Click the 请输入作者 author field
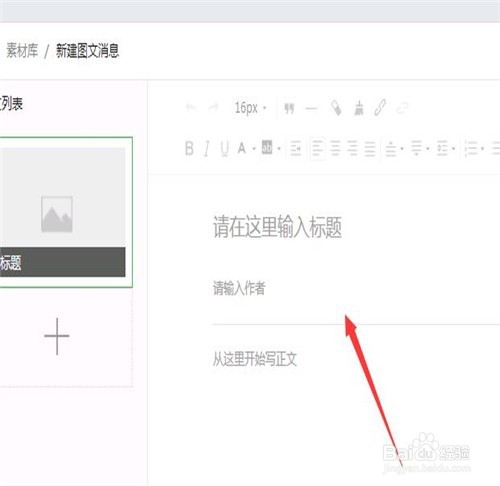 click(x=239, y=288)
